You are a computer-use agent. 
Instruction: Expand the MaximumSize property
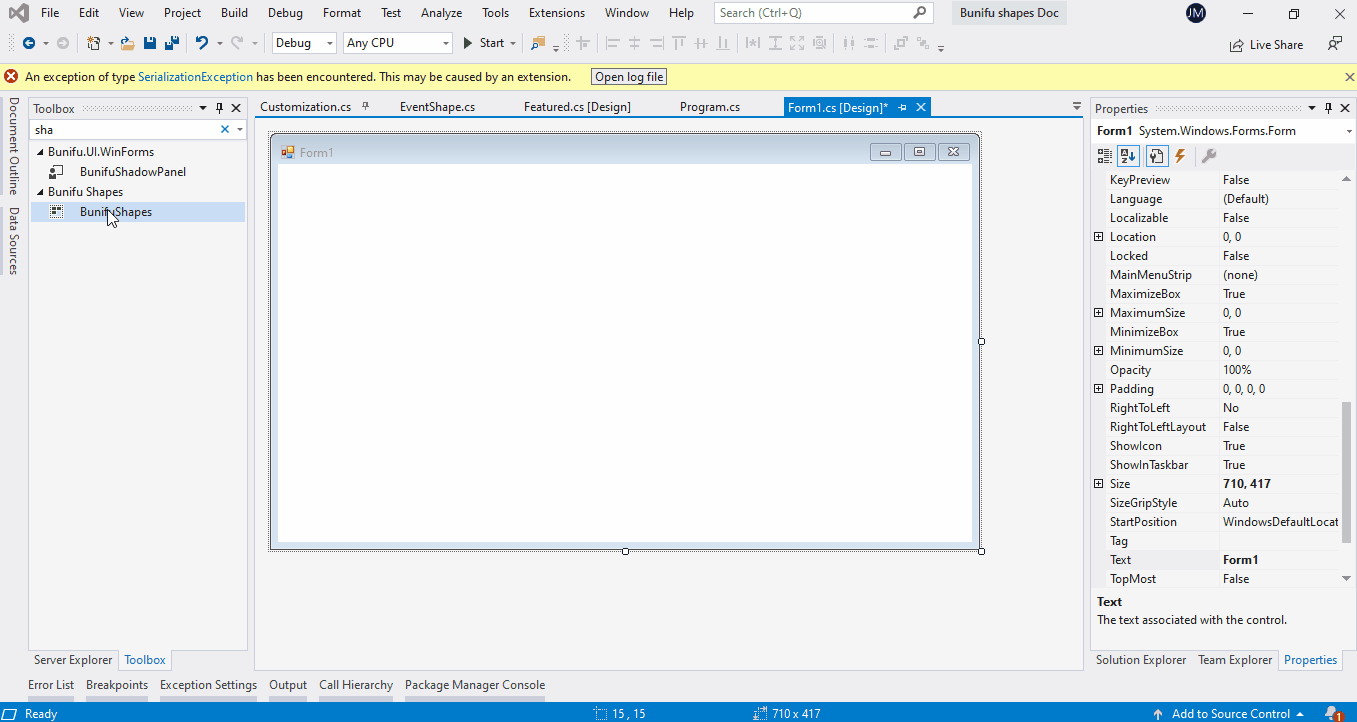pyautogui.click(x=1099, y=313)
